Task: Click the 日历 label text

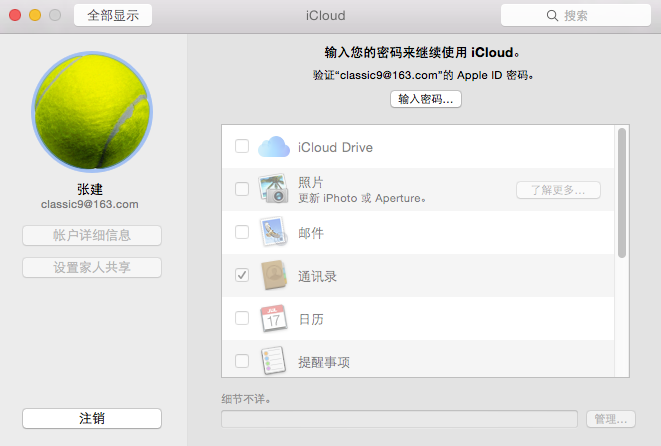Action: (311, 319)
